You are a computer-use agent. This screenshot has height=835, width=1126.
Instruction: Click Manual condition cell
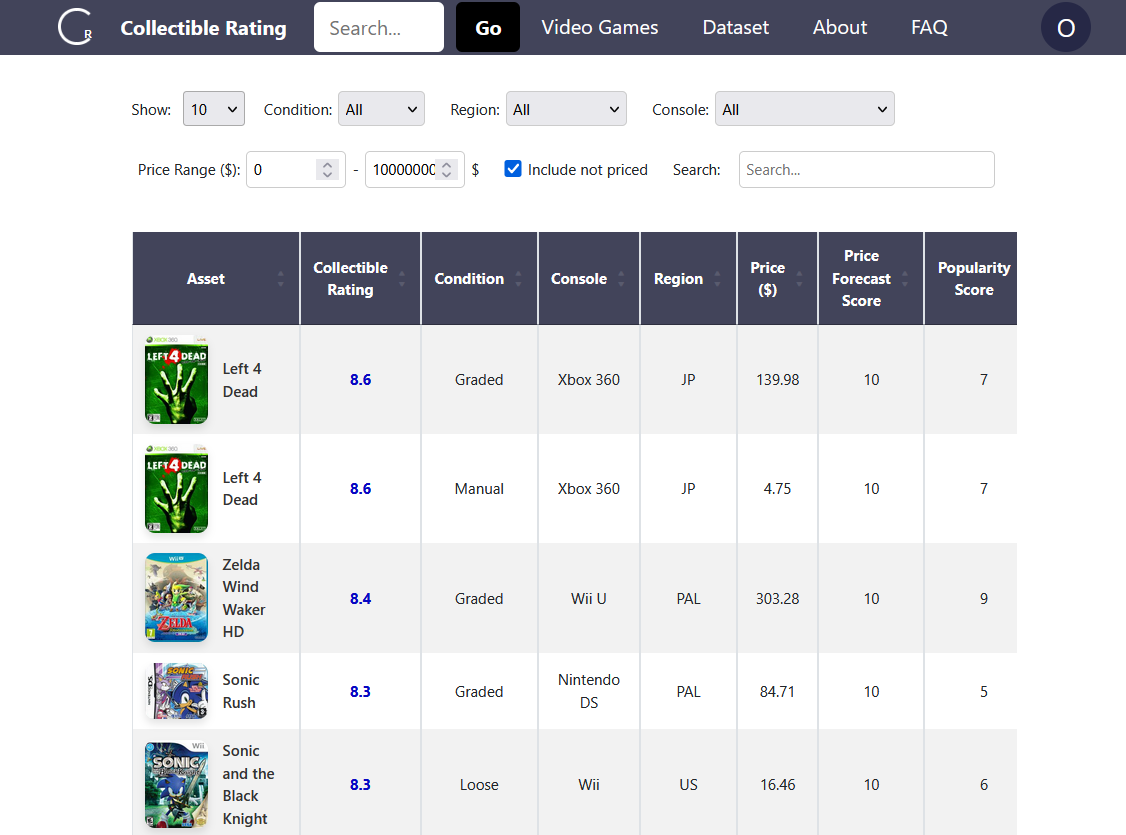click(x=479, y=489)
